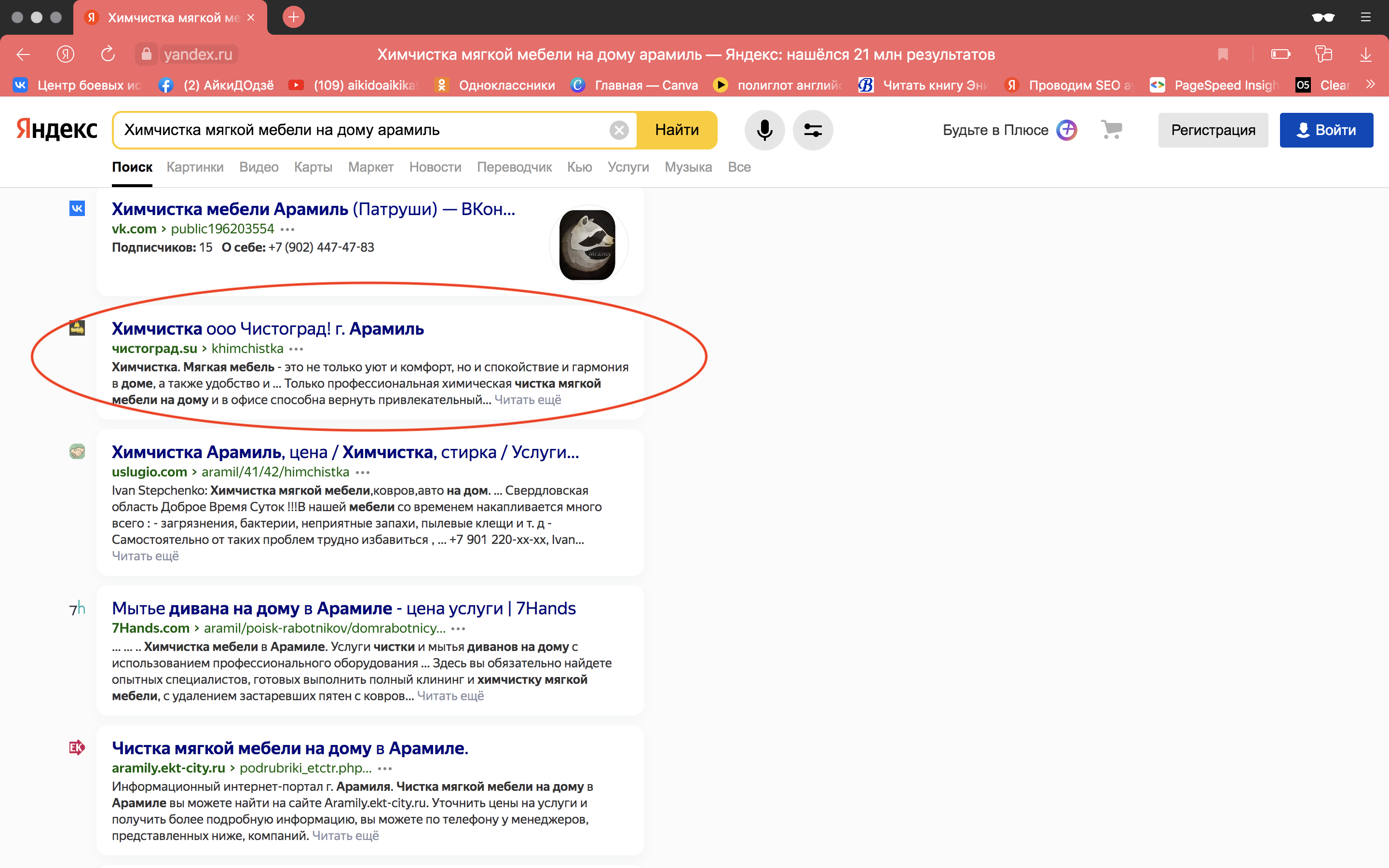The height and width of the screenshot is (868, 1389).
Task: Expand the hidden bookmarks overflow chevron
Action: (x=1371, y=84)
